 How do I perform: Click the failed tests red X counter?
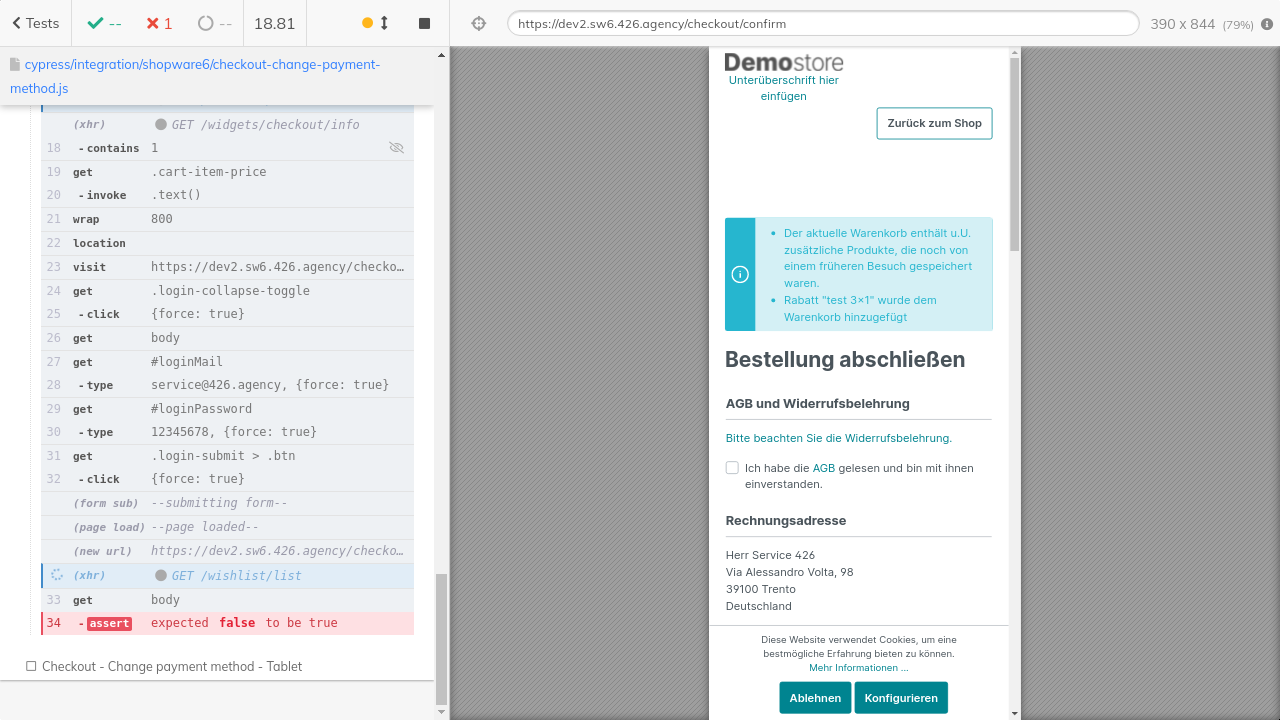(x=159, y=23)
